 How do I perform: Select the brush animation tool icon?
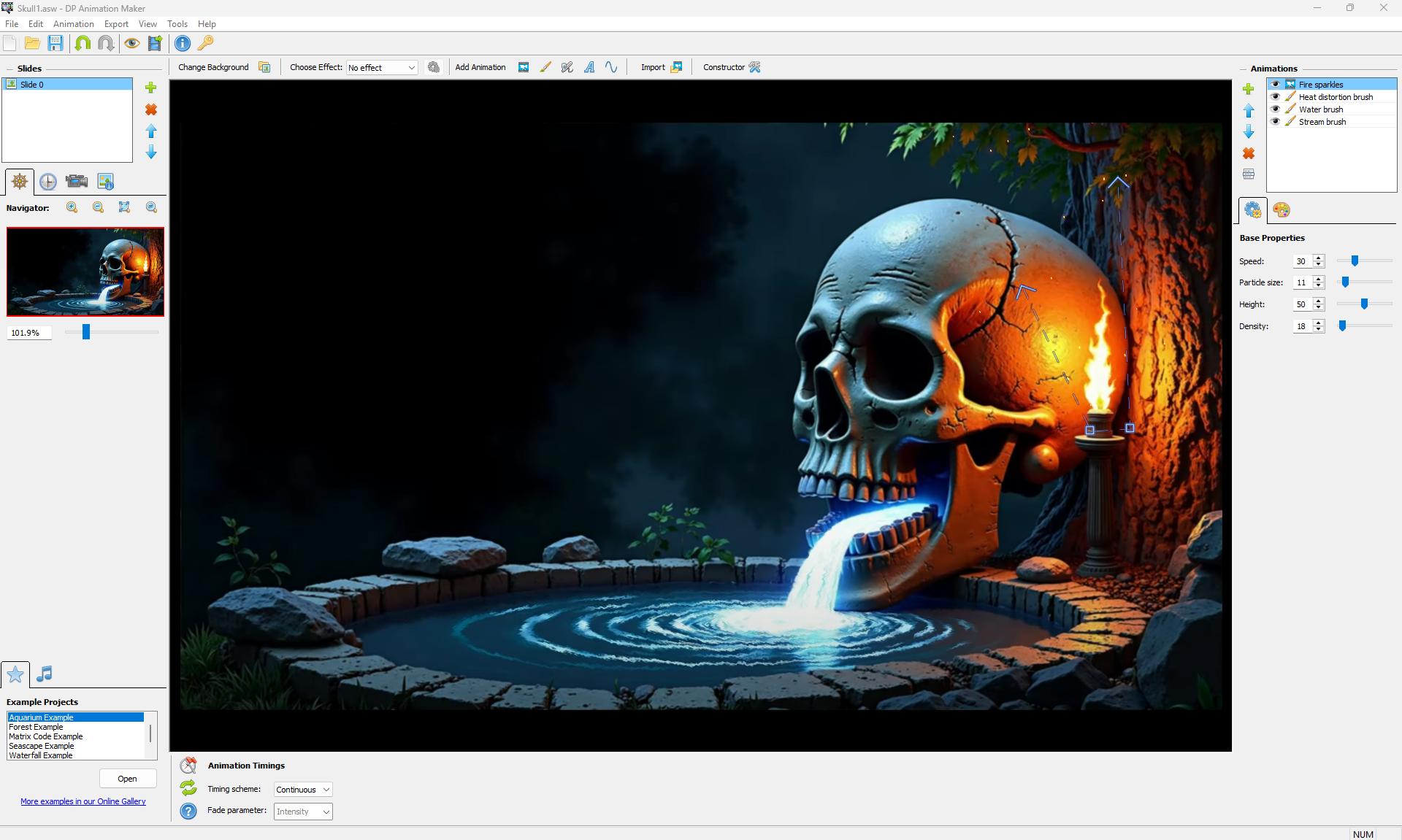(545, 67)
